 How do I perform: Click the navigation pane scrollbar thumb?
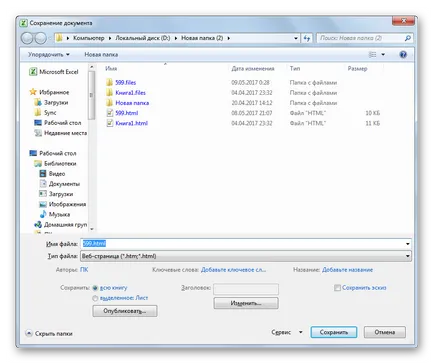point(91,95)
